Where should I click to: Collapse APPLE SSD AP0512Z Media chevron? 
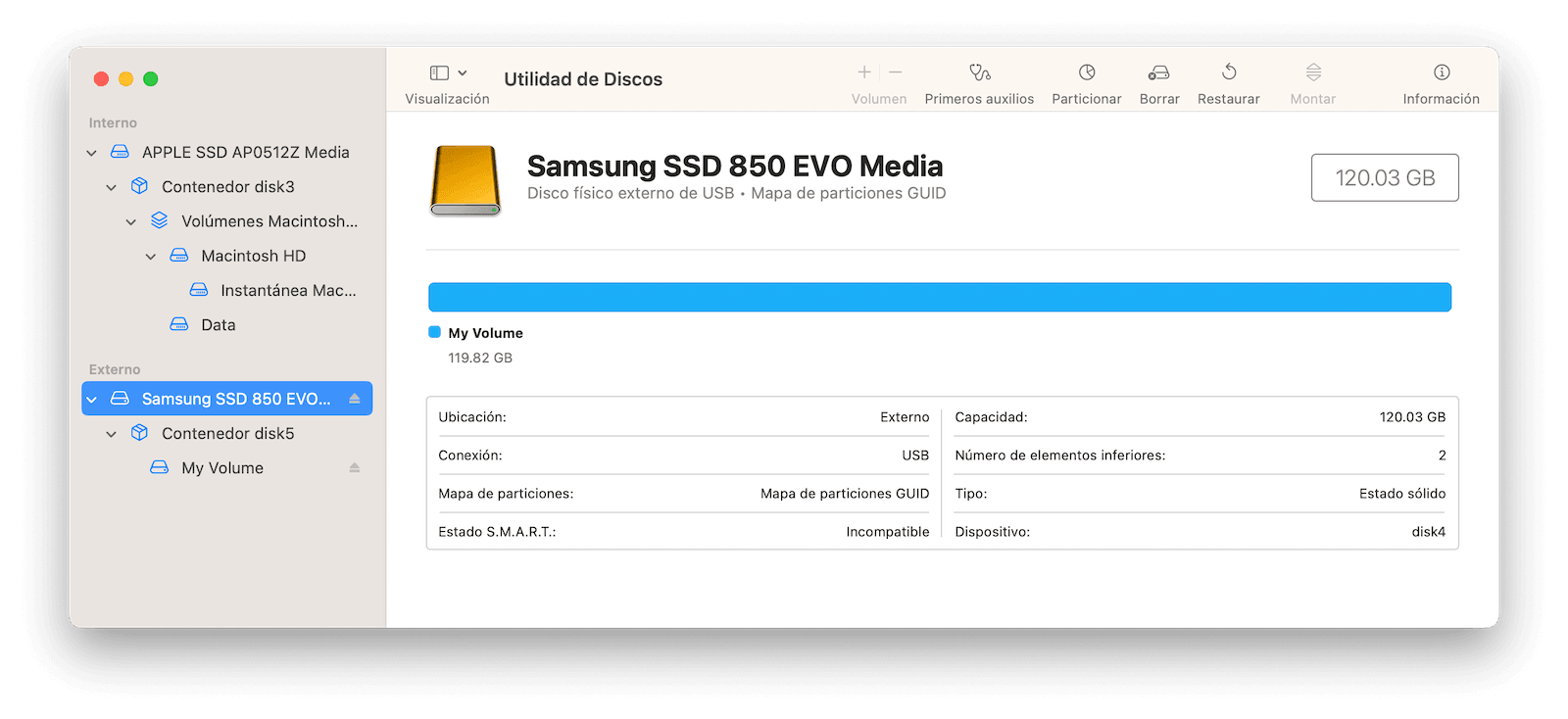tap(91, 153)
